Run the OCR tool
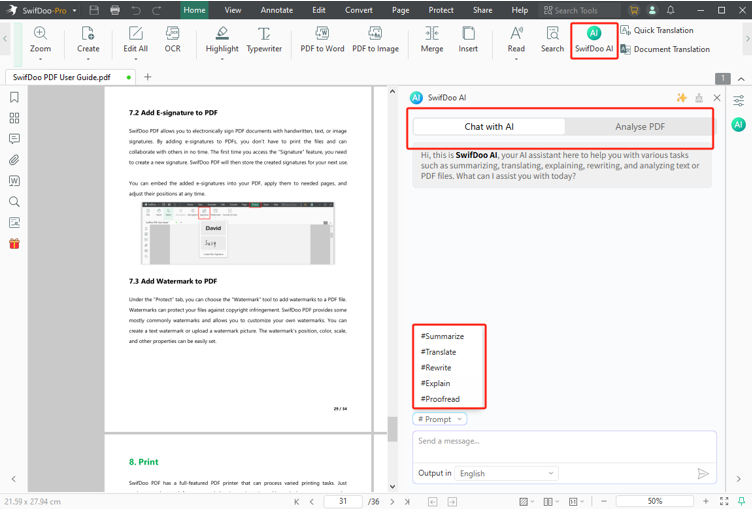The height and width of the screenshot is (509, 752). click(x=173, y=40)
